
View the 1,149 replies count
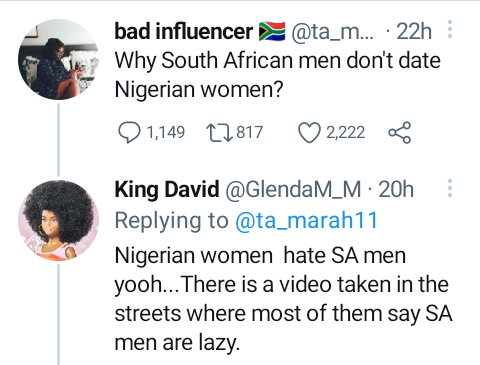[x=166, y=133]
